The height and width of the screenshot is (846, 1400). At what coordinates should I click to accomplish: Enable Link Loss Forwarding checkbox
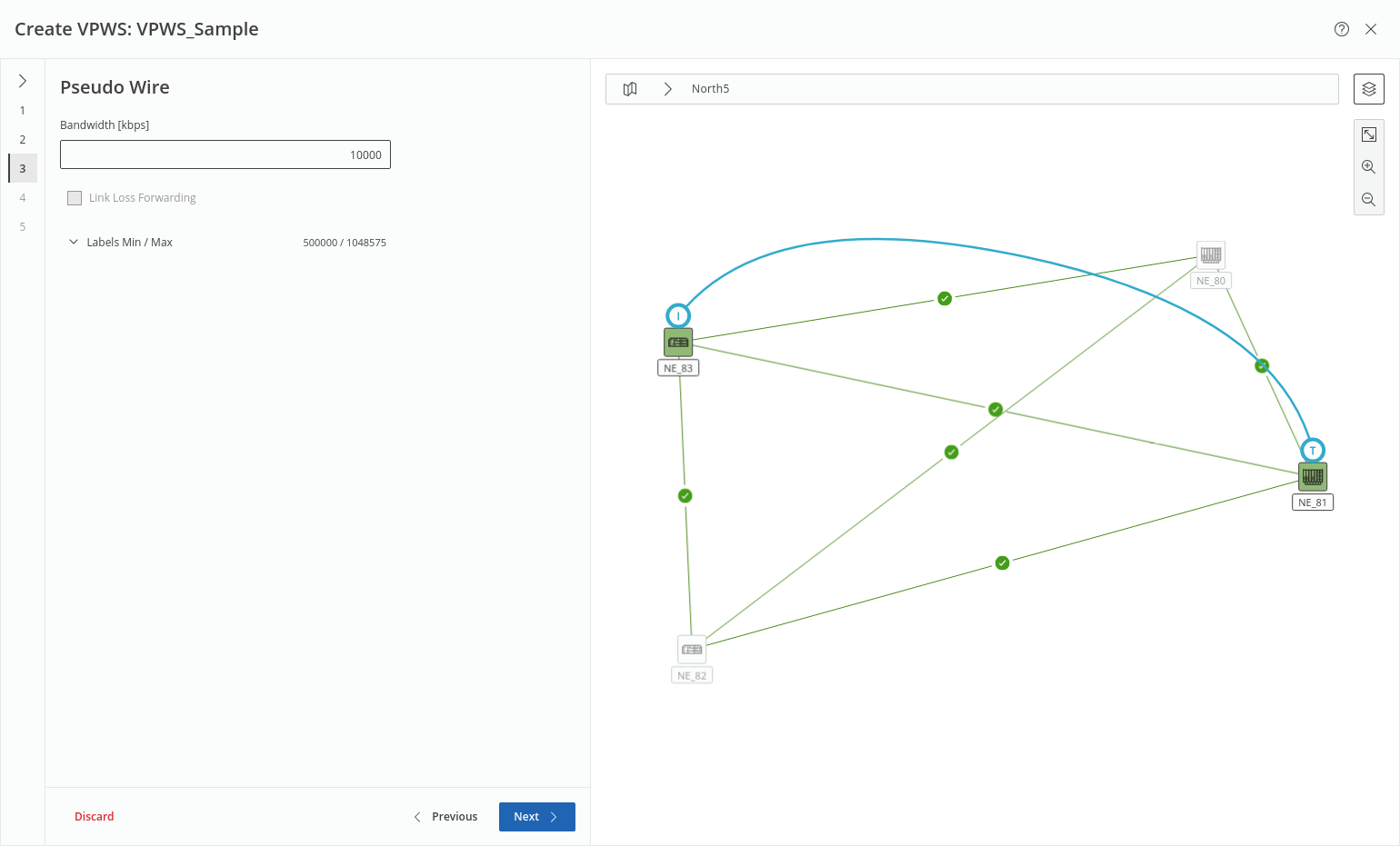75,198
